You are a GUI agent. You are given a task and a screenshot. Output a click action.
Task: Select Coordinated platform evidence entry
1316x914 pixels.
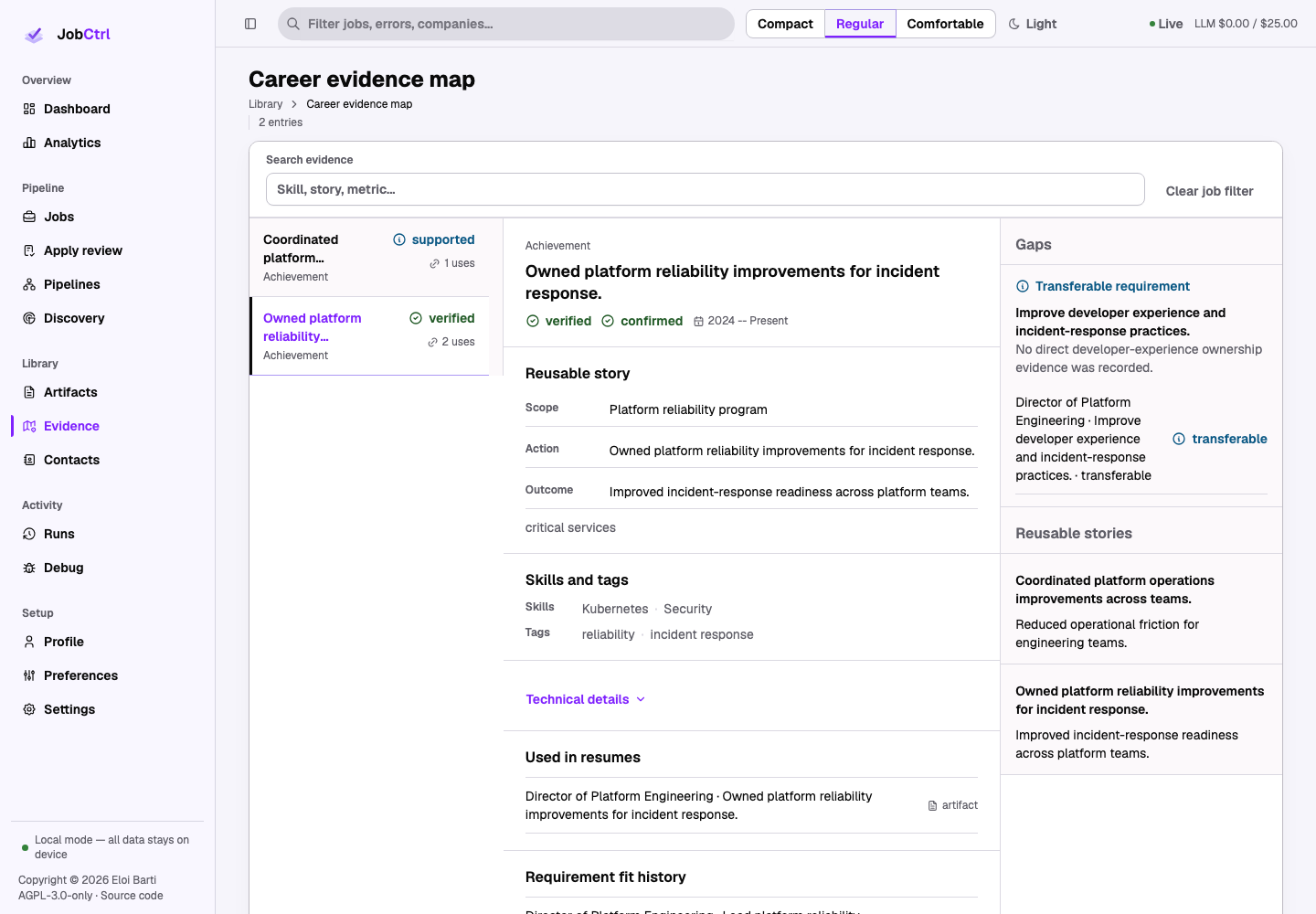click(x=369, y=258)
